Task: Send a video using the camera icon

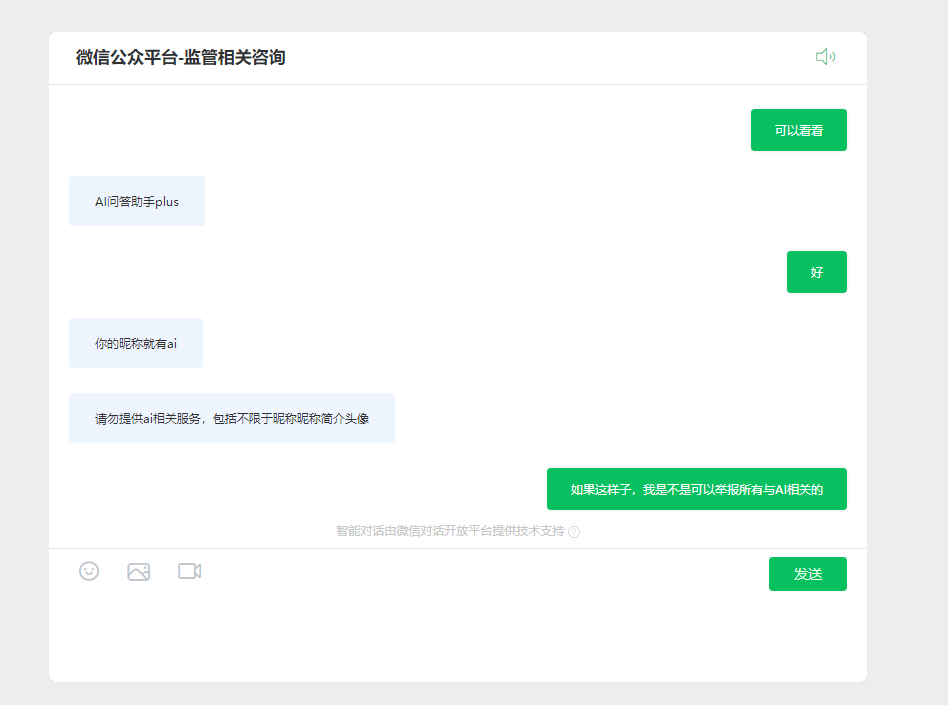Action: [189, 571]
